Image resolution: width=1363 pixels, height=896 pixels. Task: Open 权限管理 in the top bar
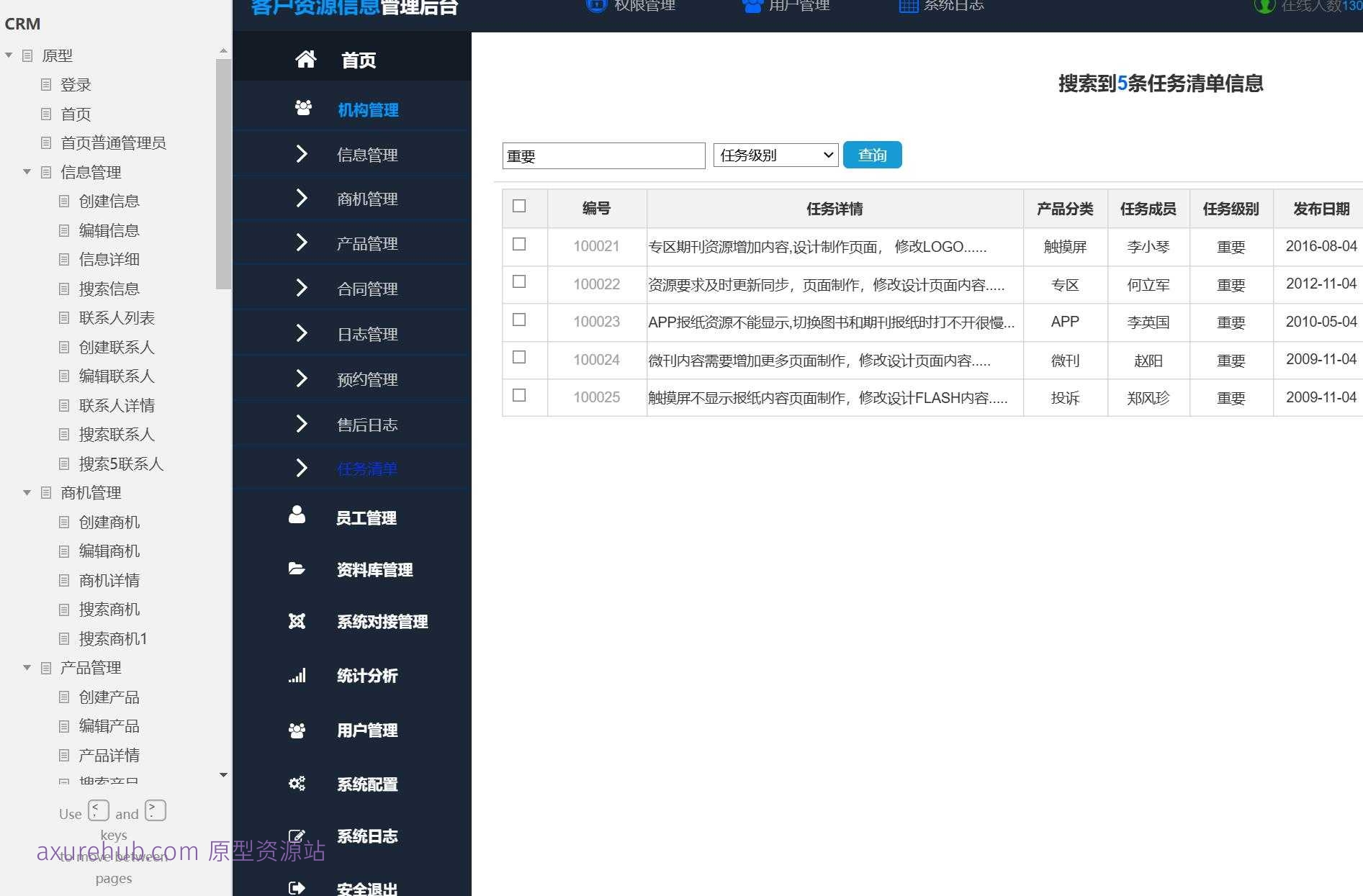643,6
